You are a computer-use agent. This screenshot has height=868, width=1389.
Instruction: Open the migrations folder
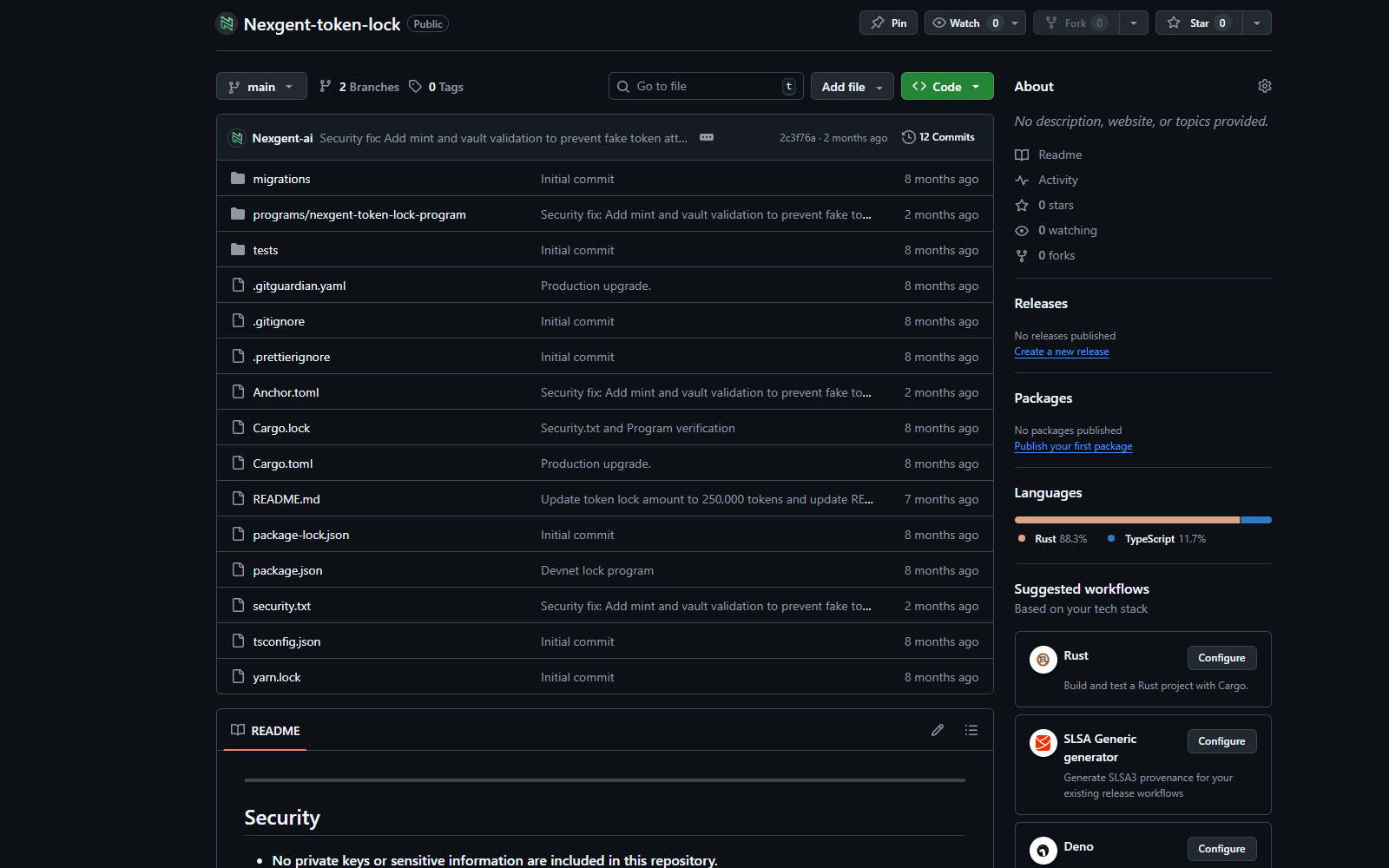(281, 179)
